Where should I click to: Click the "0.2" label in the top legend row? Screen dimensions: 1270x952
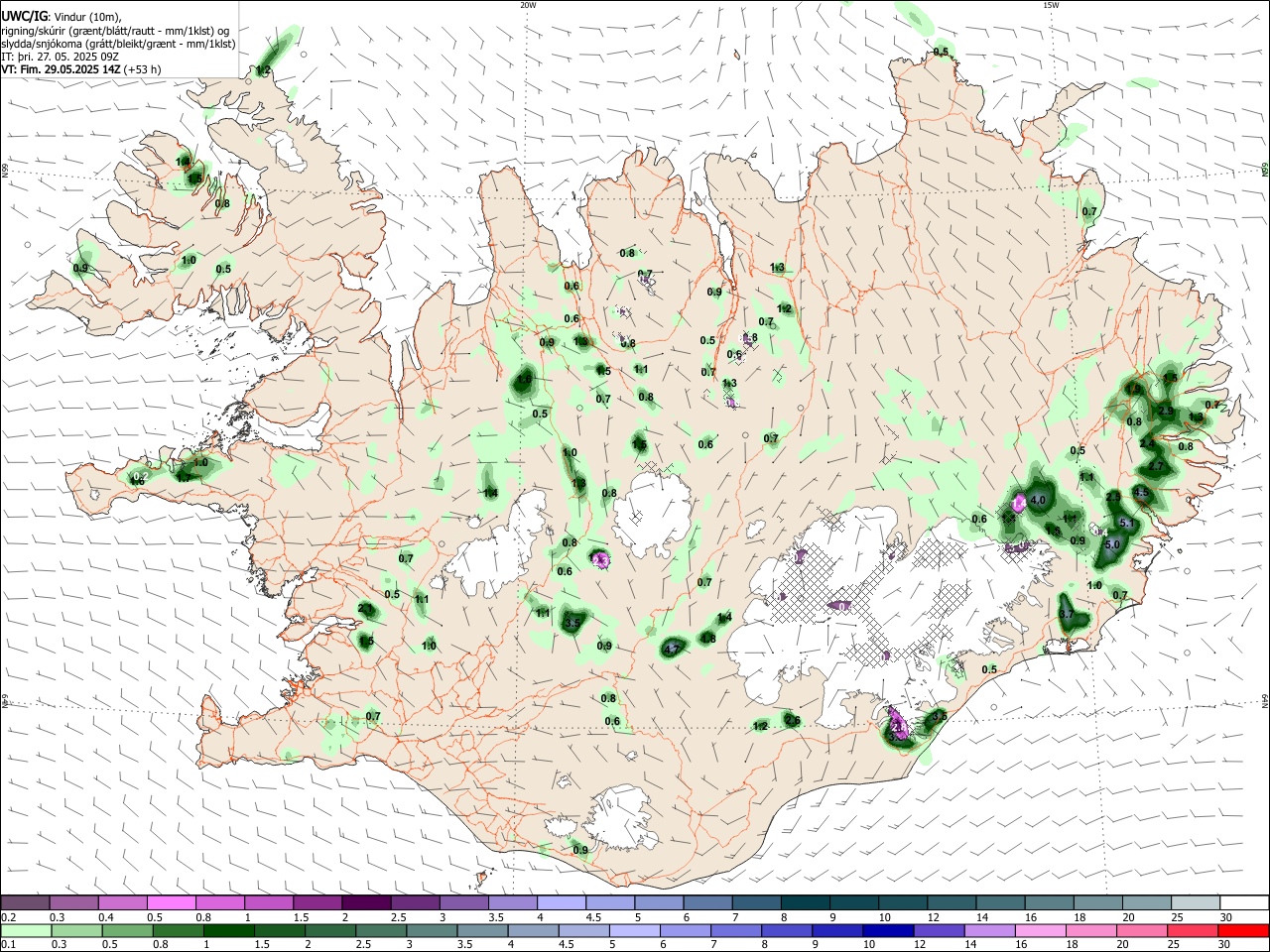coord(9,917)
